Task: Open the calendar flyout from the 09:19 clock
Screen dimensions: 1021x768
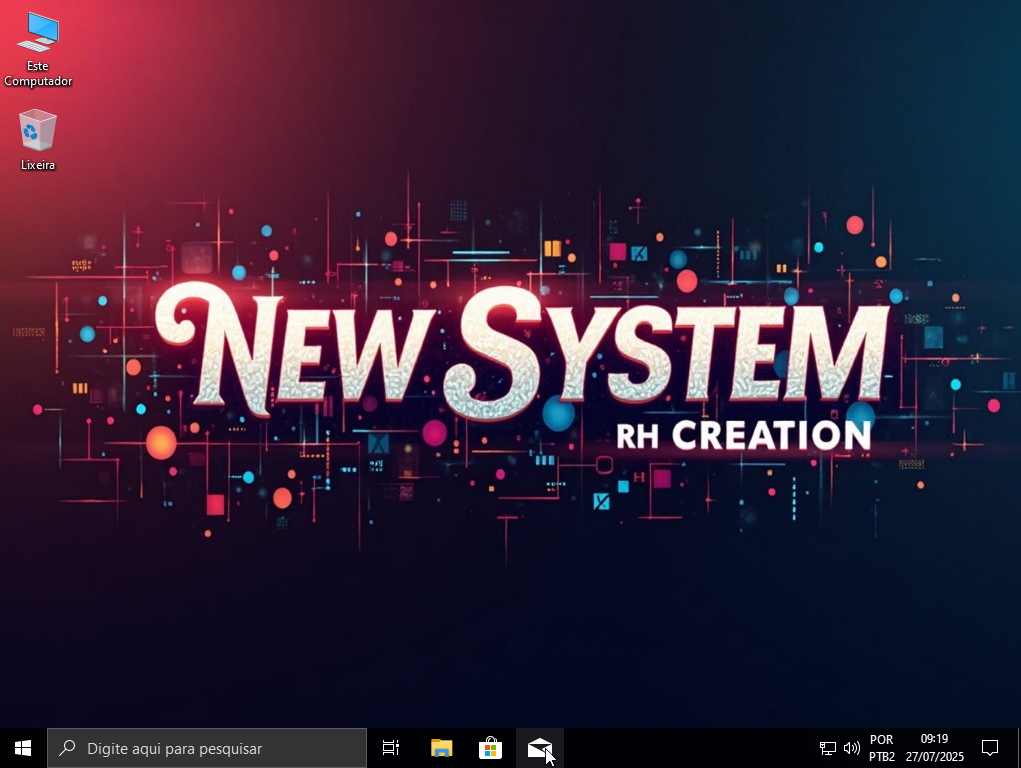Action: click(x=934, y=748)
